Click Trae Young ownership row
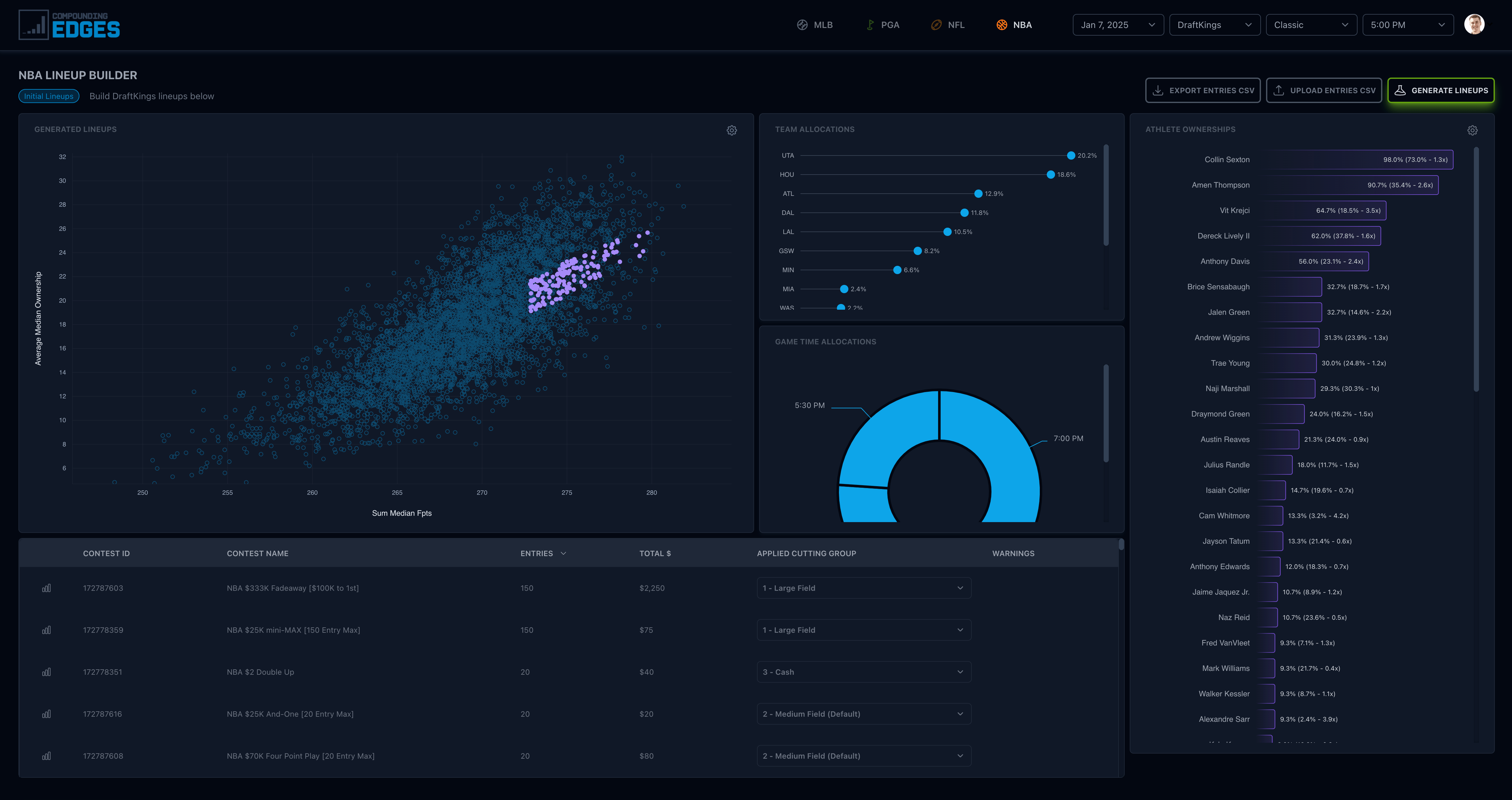This screenshot has width=1512, height=800. pos(1299,363)
